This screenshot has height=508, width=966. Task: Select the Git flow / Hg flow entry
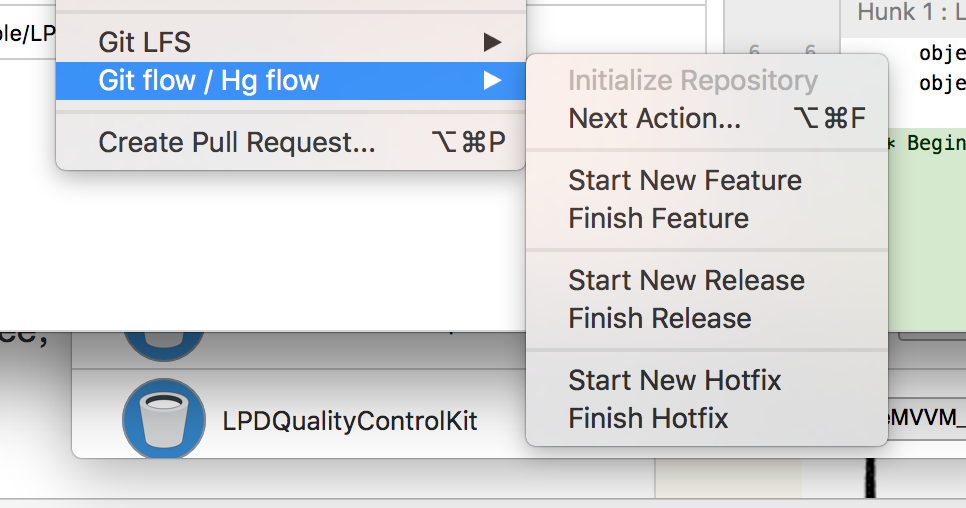(209, 81)
